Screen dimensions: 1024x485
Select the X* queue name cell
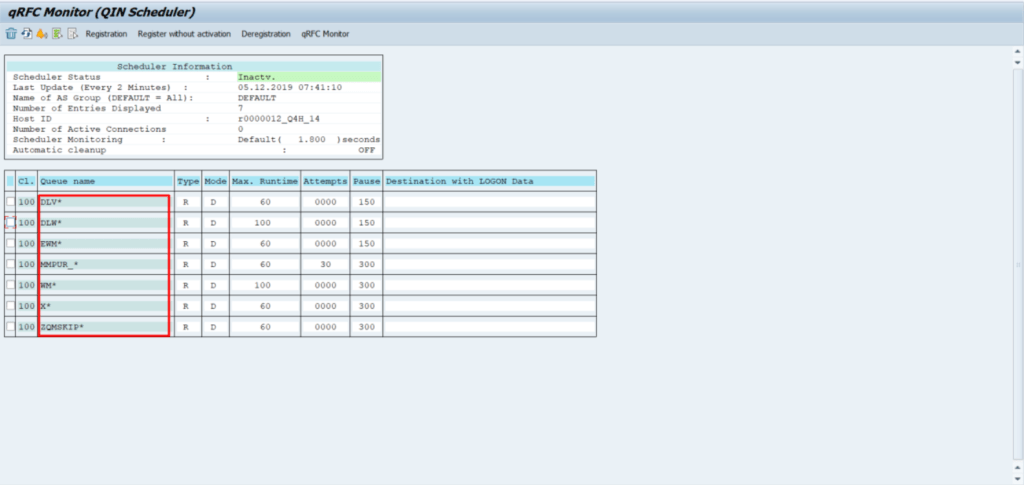click(103, 306)
